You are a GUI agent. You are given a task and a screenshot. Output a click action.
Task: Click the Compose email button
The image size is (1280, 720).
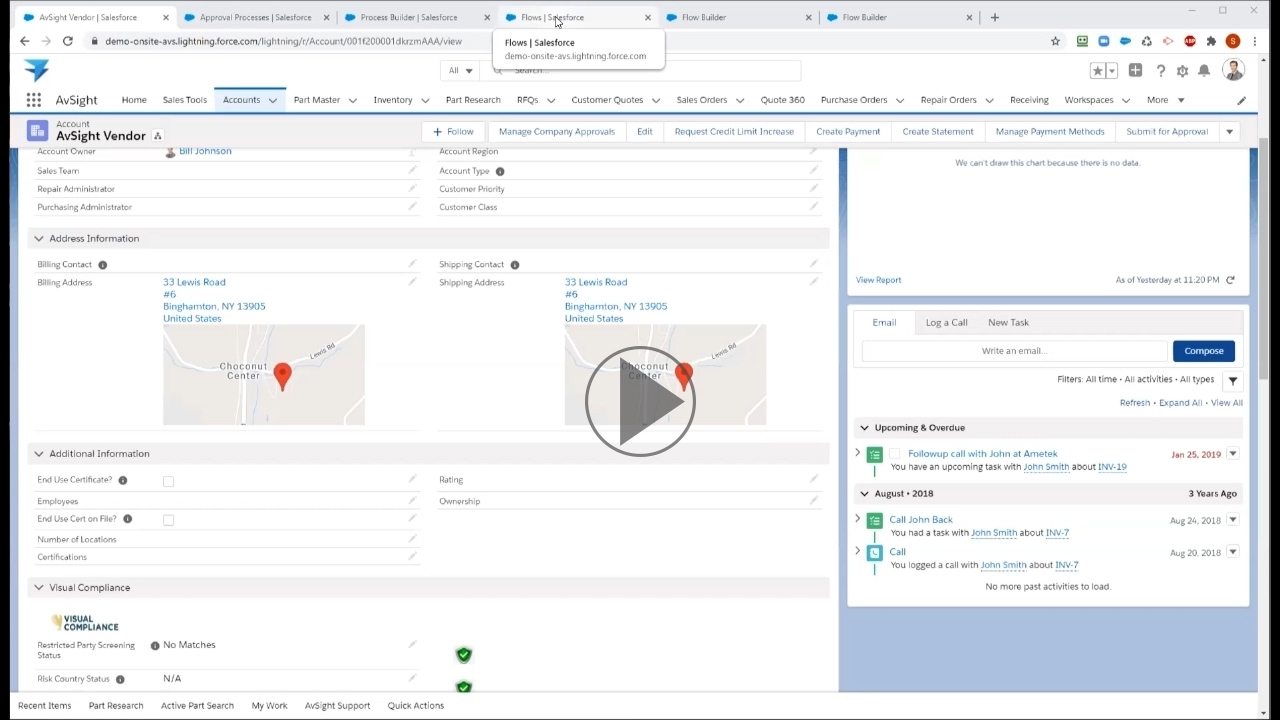(x=1203, y=351)
